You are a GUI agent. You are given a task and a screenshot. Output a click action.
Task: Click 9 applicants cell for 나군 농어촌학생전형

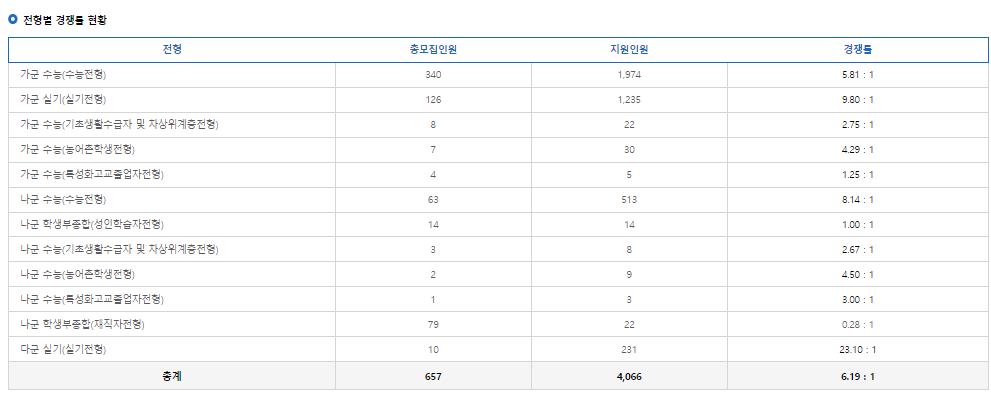pos(629,275)
